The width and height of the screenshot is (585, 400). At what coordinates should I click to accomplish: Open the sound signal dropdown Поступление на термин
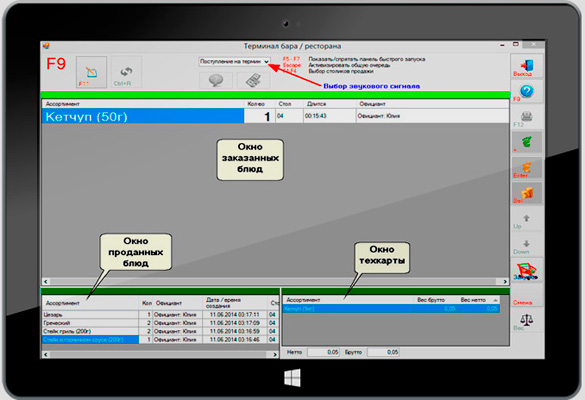(234, 62)
